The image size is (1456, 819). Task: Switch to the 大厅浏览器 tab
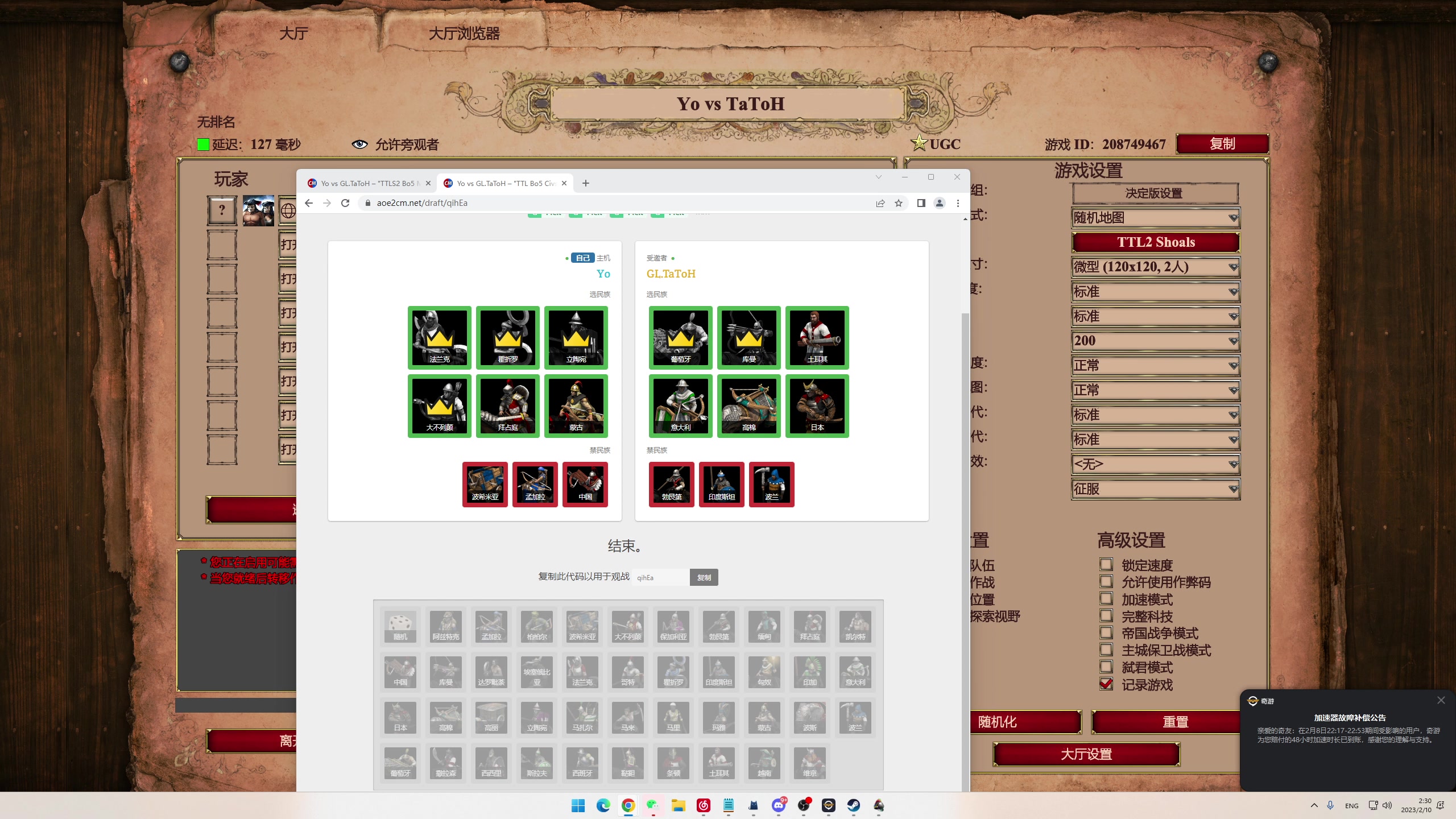pyautogui.click(x=464, y=34)
